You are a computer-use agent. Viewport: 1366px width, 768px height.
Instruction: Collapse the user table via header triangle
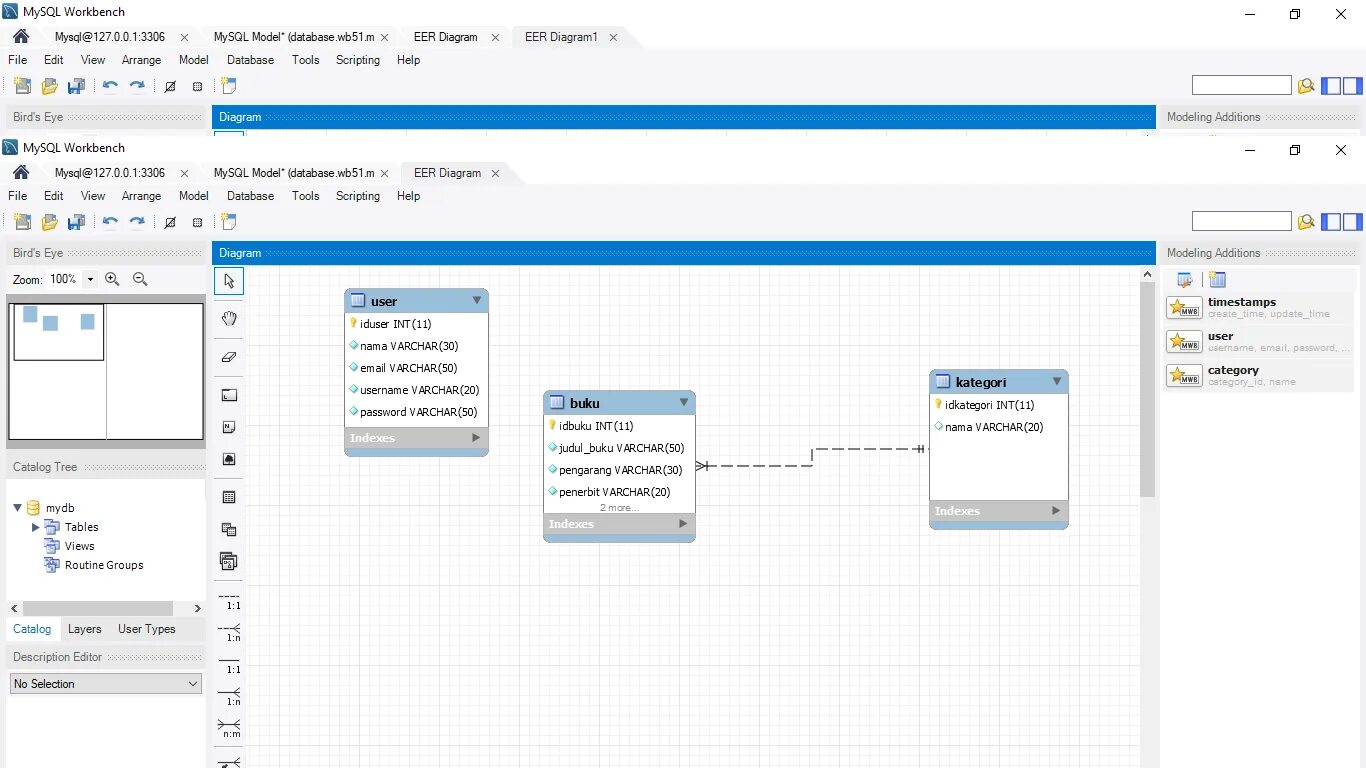point(477,300)
